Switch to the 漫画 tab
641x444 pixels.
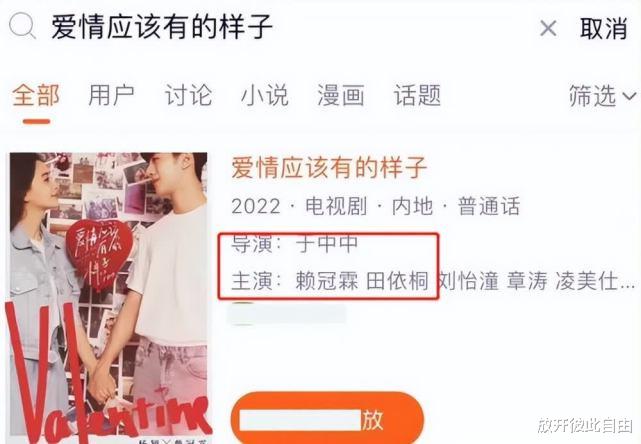coord(341,95)
